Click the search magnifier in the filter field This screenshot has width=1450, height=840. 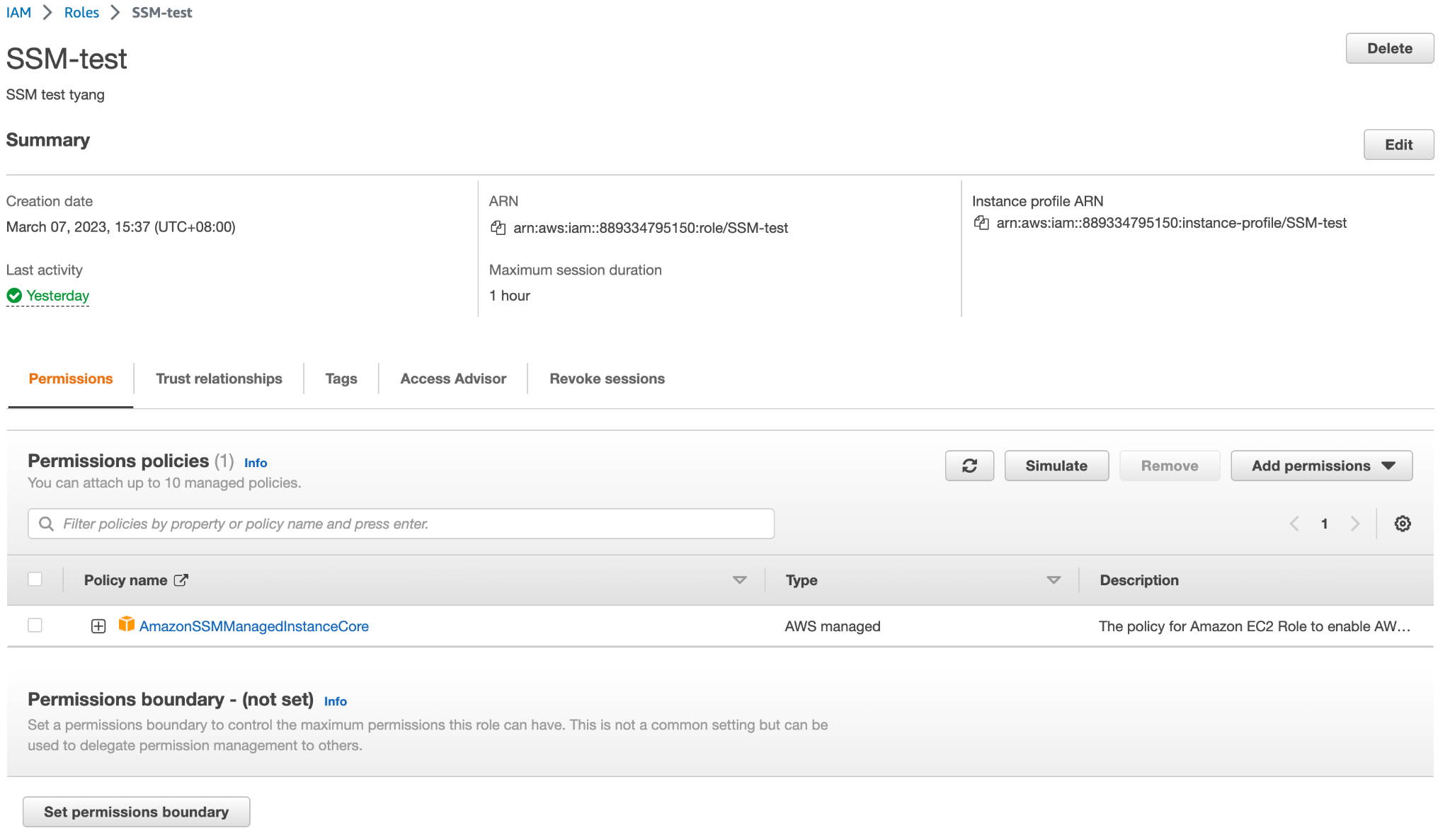pyautogui.click(x=47, y=524)
